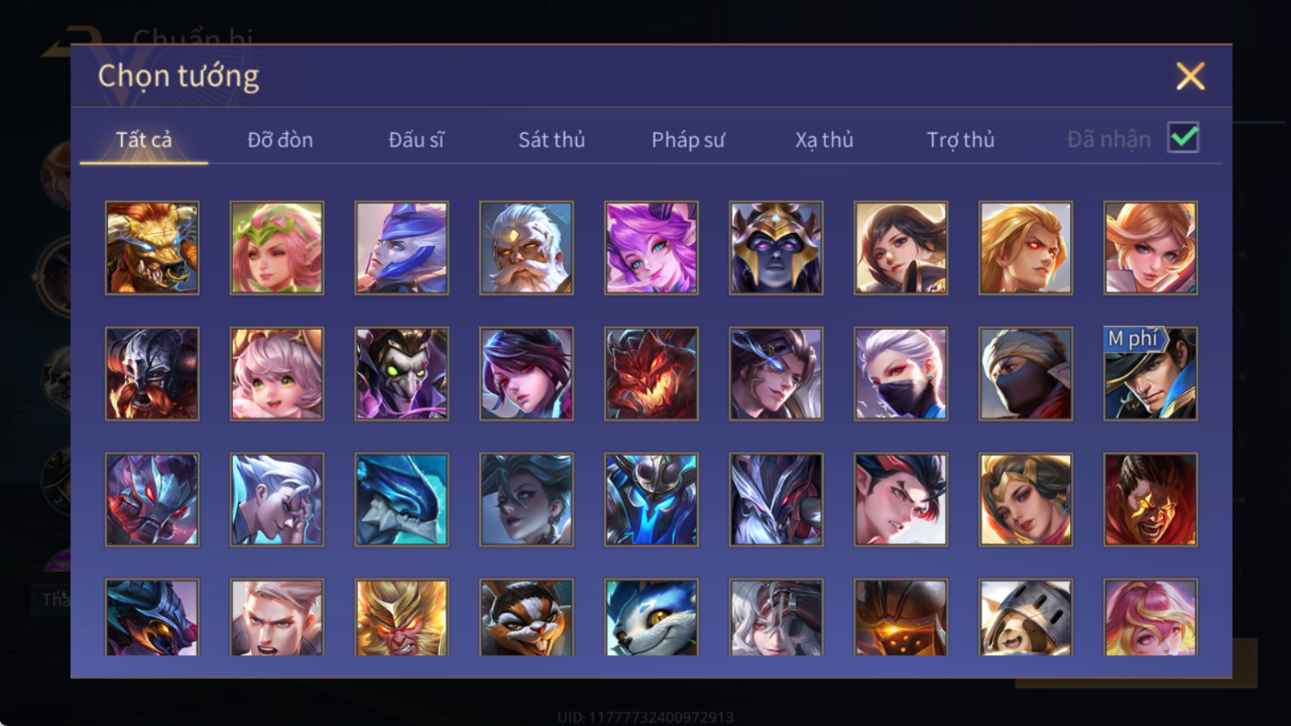Toggle the 'Đã nhận' checkbox

pos(1183,138)
